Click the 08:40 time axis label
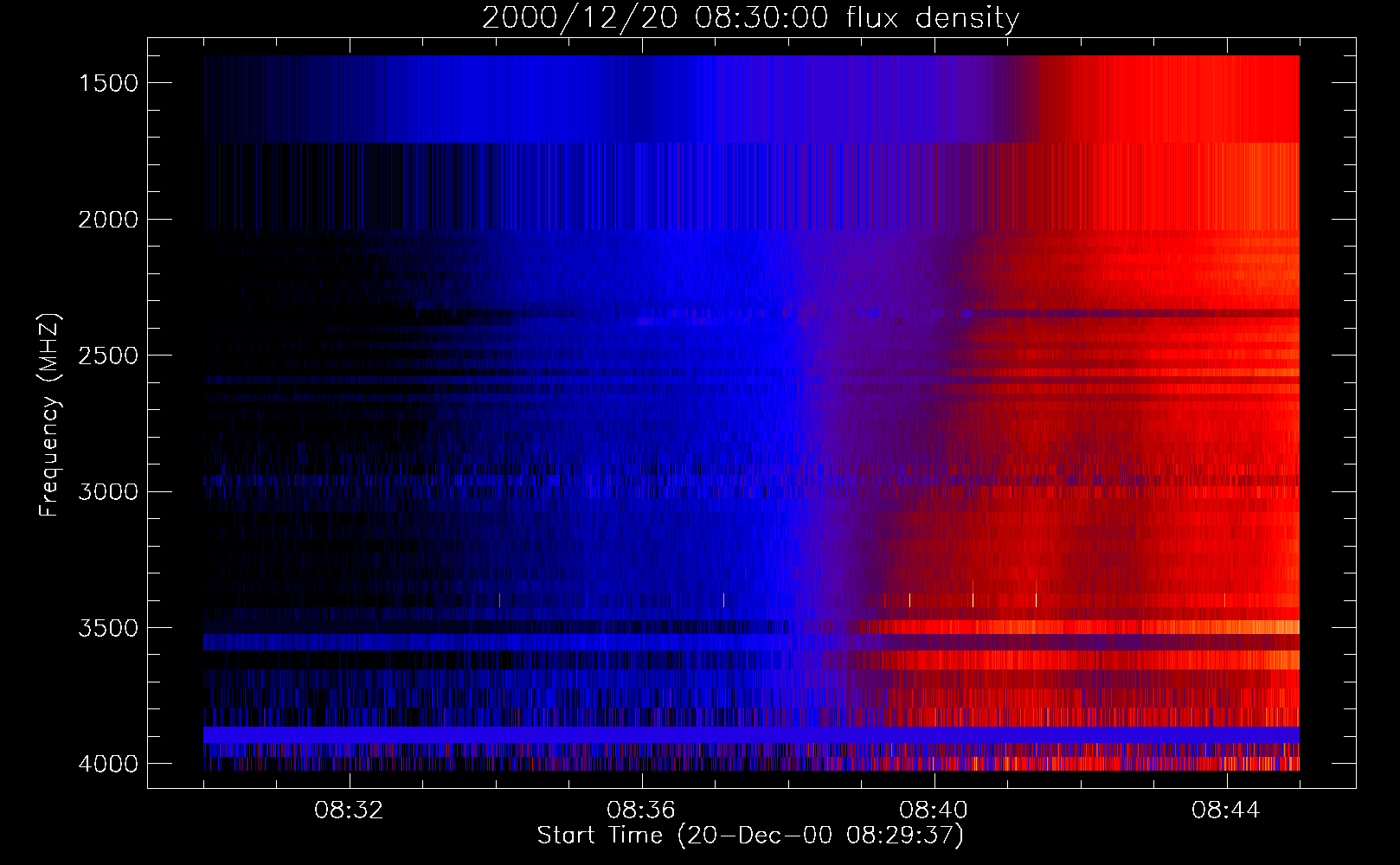 [934, 811]
